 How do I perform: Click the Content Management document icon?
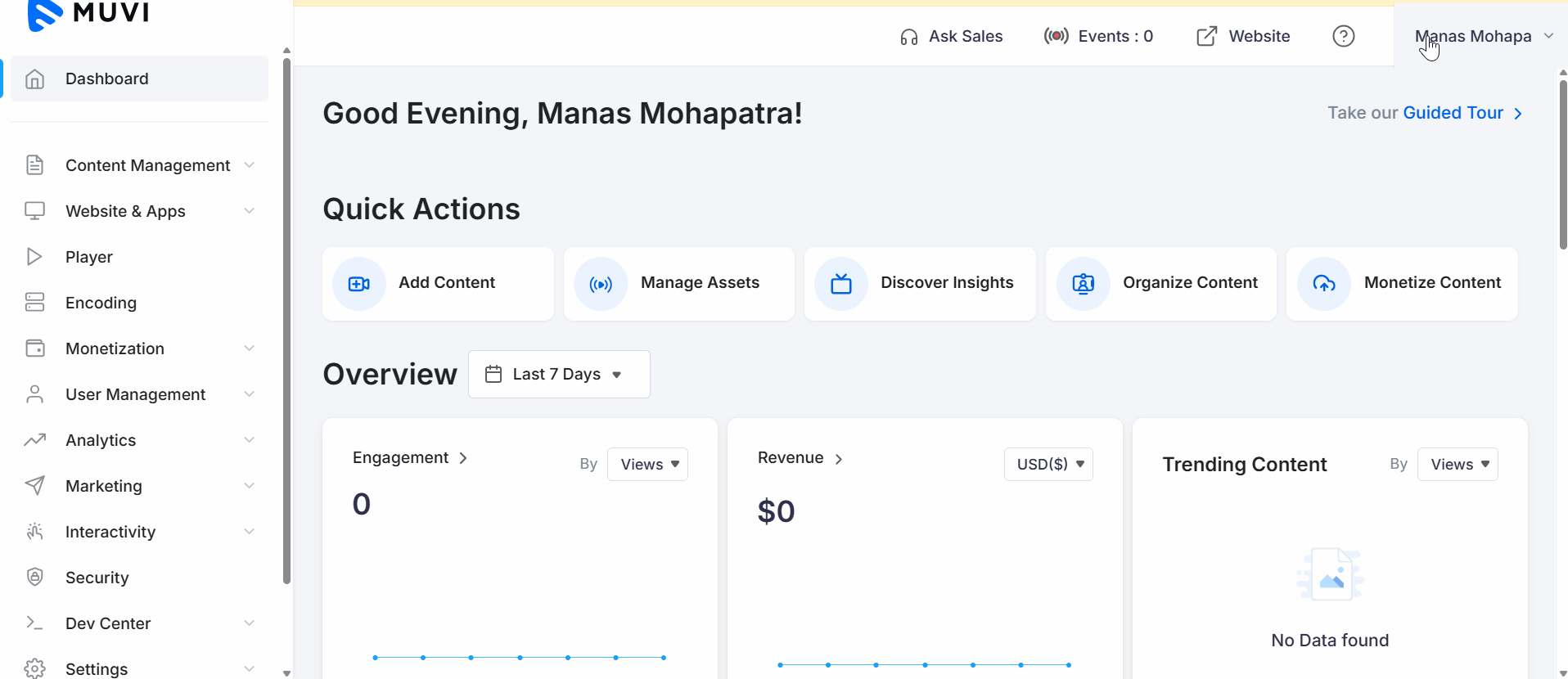pyautogui.click(x=34, y=165)
